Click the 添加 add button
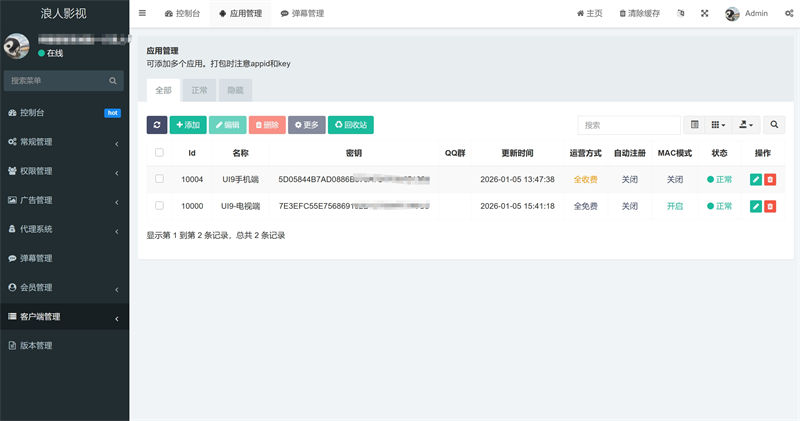The height and width of the screenshot is (421, 800). [188, 125]
